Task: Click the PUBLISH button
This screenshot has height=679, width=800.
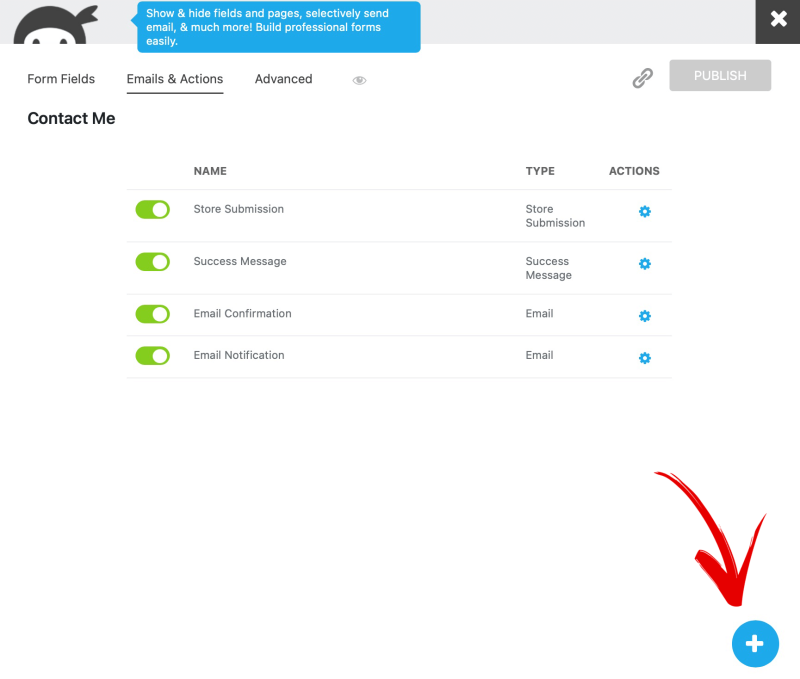Action: [x=720, y=75]
